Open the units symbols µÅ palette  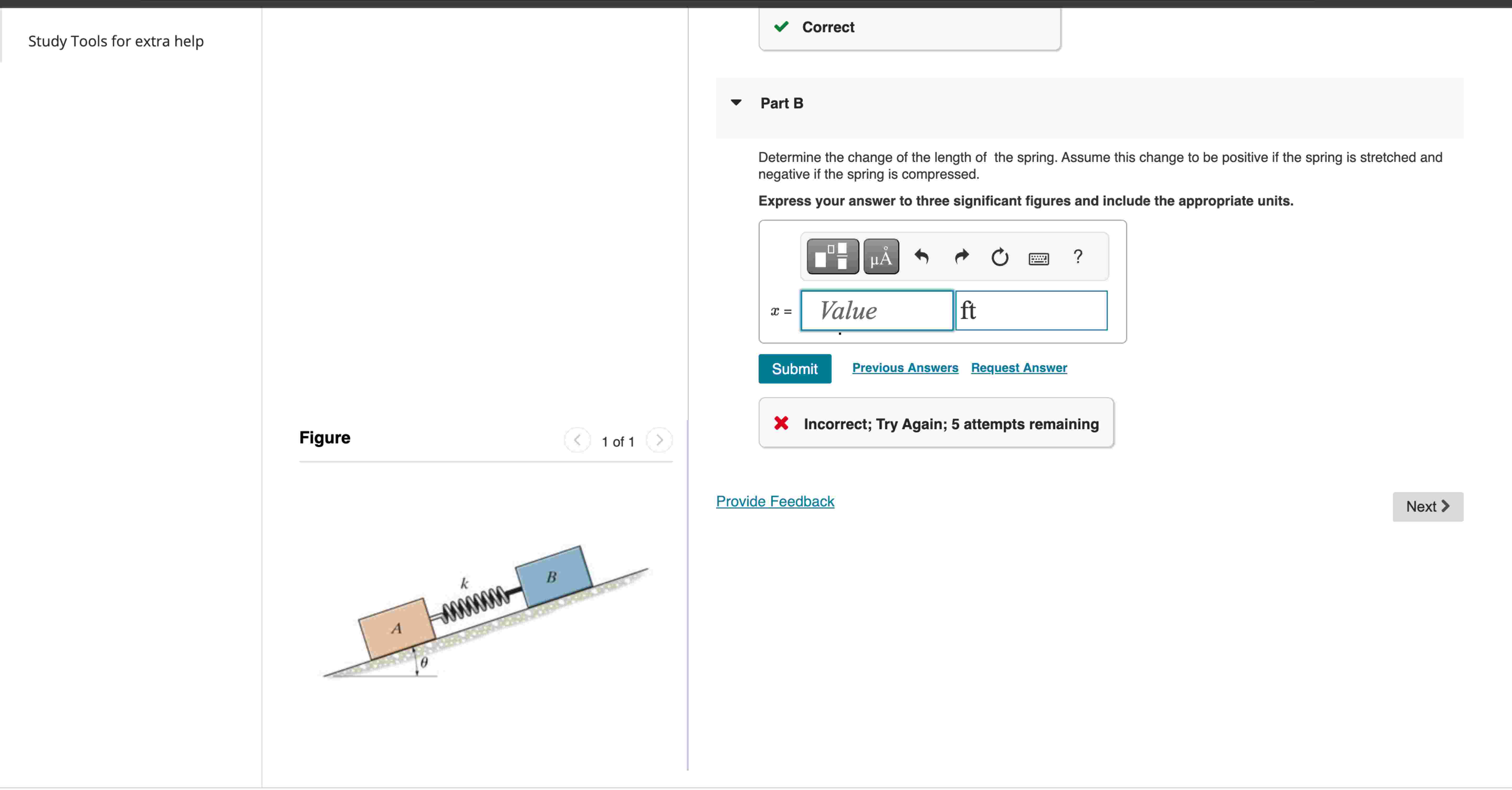881,257
